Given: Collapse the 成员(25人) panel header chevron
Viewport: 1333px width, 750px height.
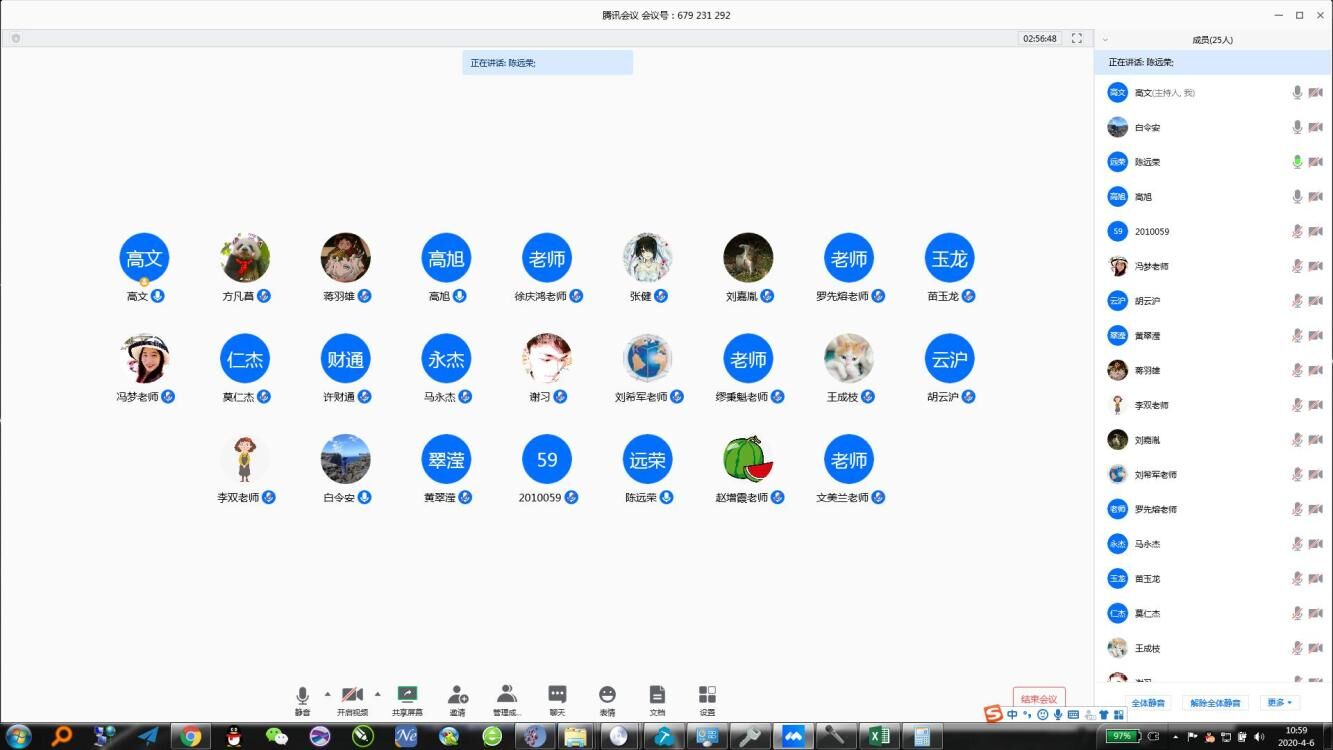Looking at the screenshot, I should [1105, 40].
